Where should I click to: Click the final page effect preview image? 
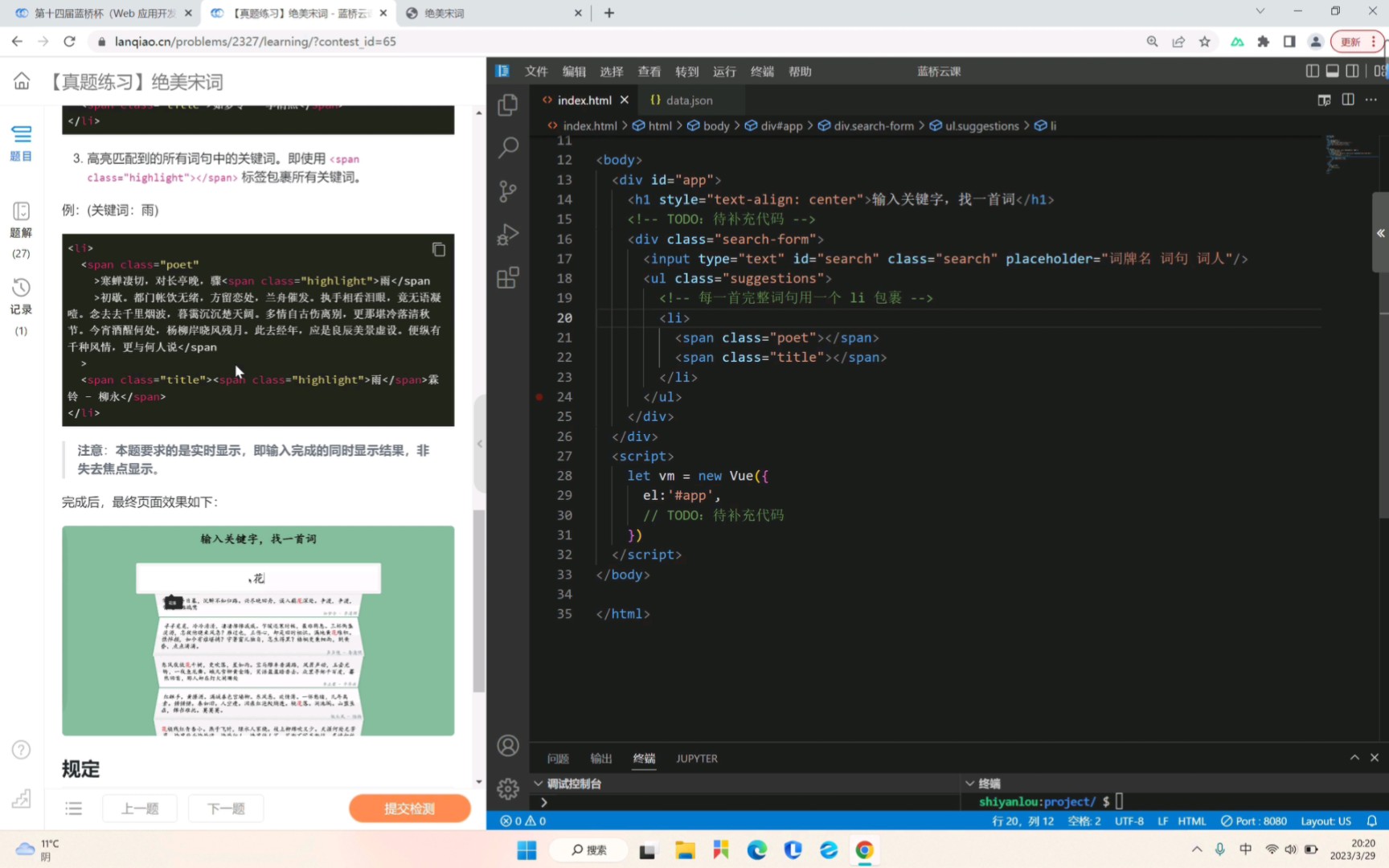pos(258,630)
